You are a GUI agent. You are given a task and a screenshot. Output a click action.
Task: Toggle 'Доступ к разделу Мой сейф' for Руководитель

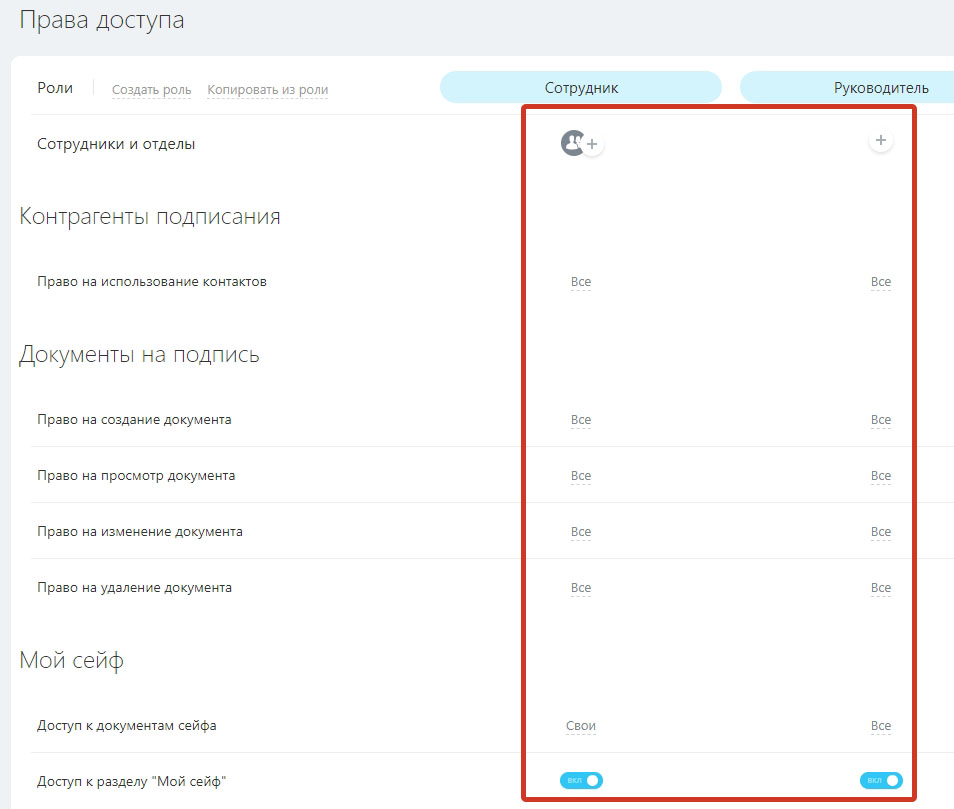click(x=881, y=780)
